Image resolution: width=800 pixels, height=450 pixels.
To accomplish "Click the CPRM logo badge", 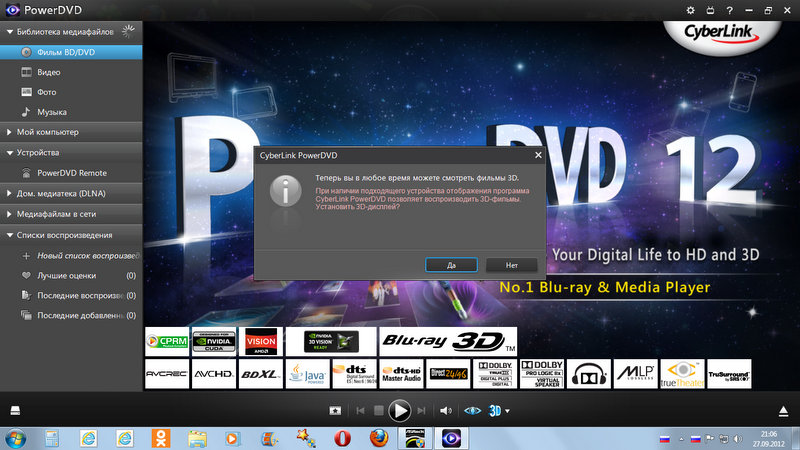I will (167, 341).
